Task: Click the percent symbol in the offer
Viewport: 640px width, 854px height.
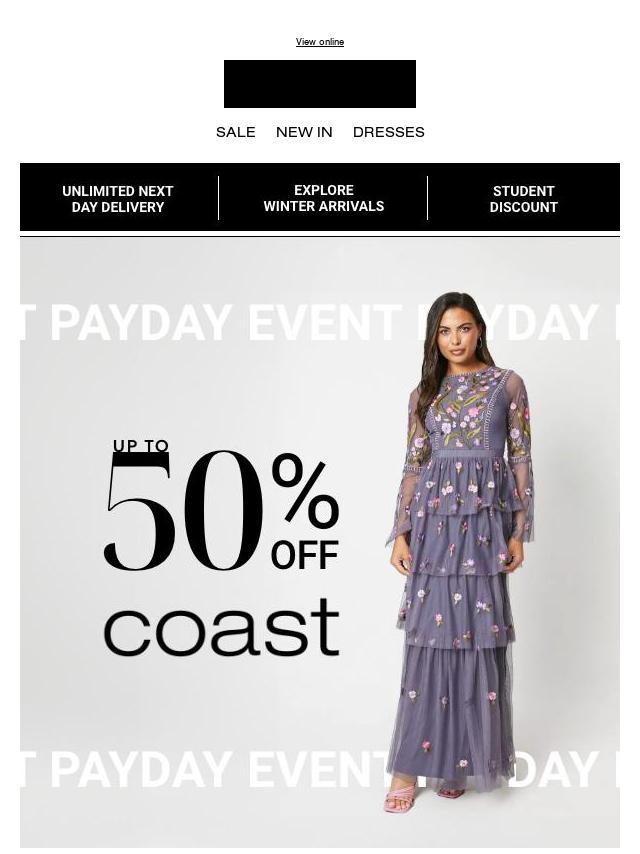Action: point(305,491)
